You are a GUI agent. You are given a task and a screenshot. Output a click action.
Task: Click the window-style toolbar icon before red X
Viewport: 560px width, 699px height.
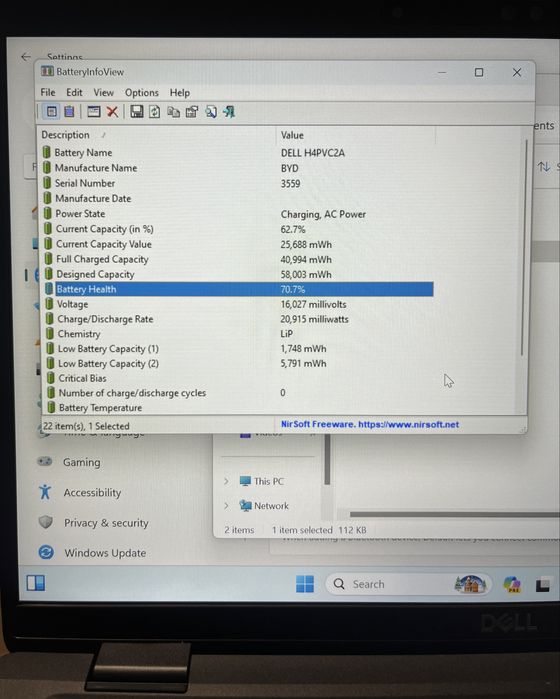pos(94,111)
